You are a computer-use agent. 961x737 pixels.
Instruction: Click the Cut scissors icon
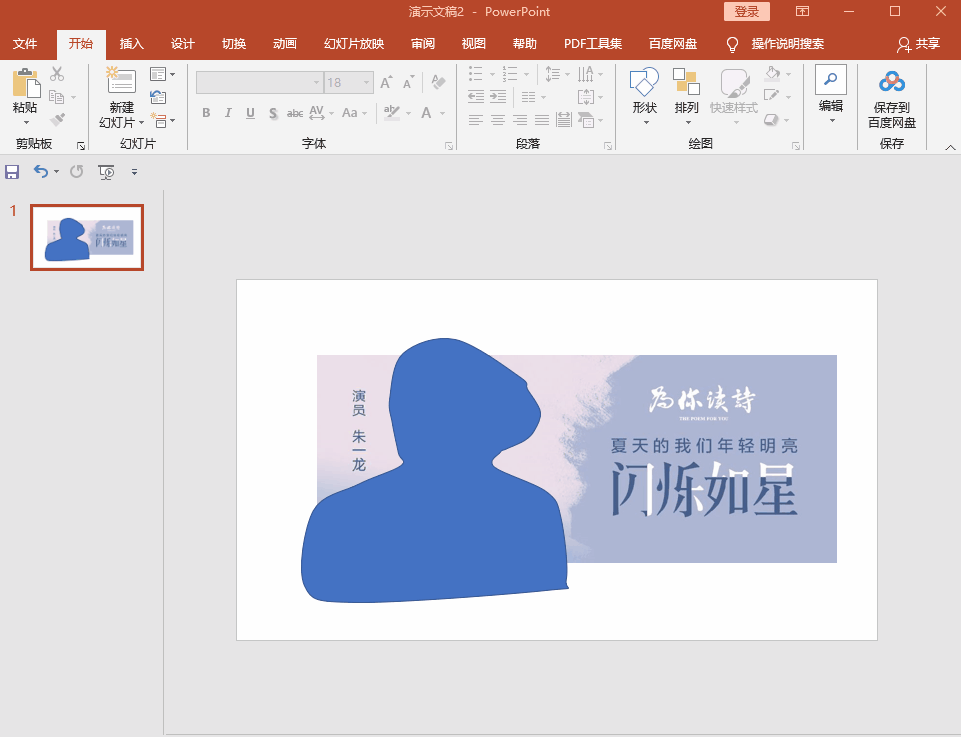click(57, 74)
